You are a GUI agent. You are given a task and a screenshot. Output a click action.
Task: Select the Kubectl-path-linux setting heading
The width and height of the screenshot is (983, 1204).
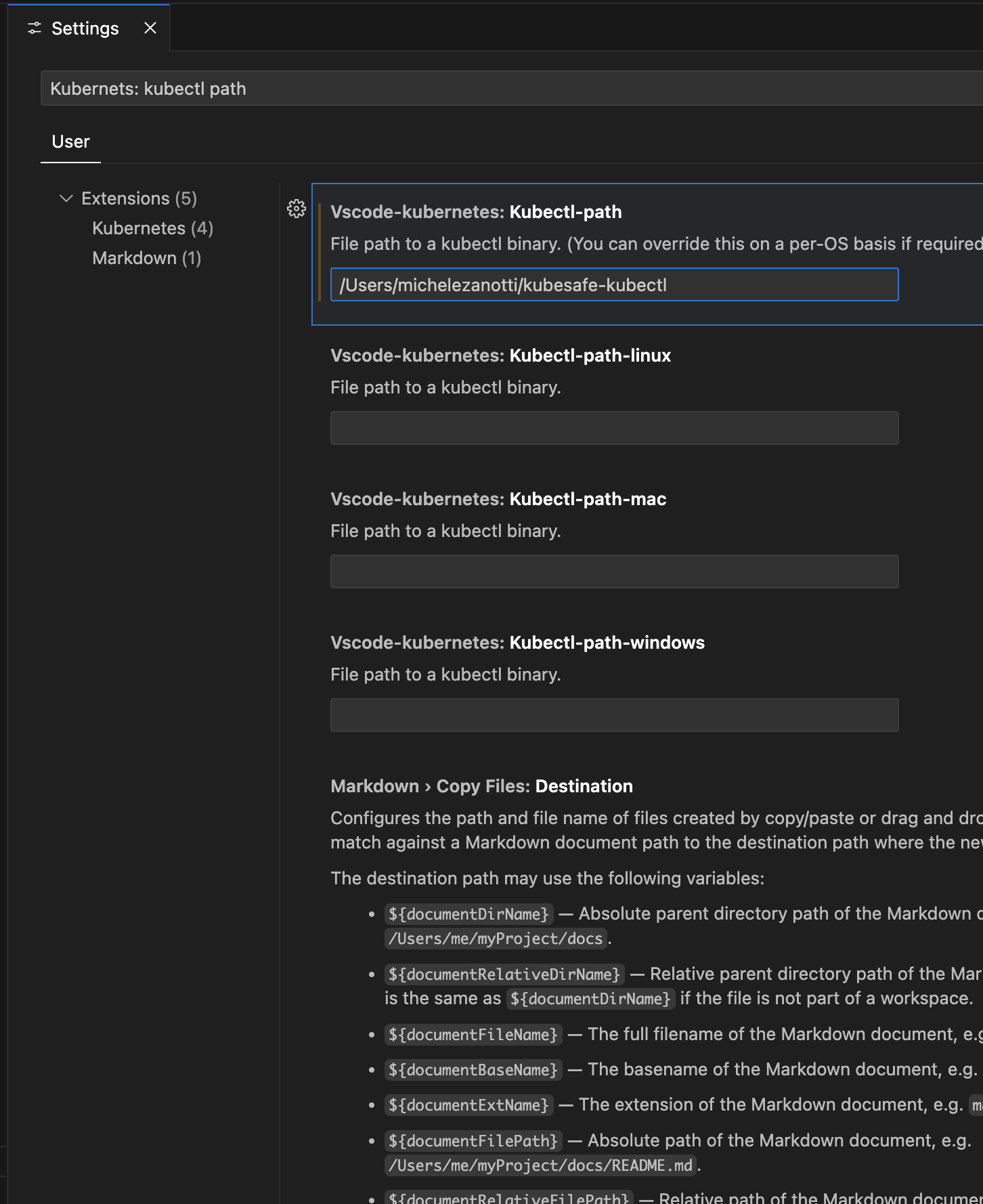pyautogui.click(x=500, y=356)
